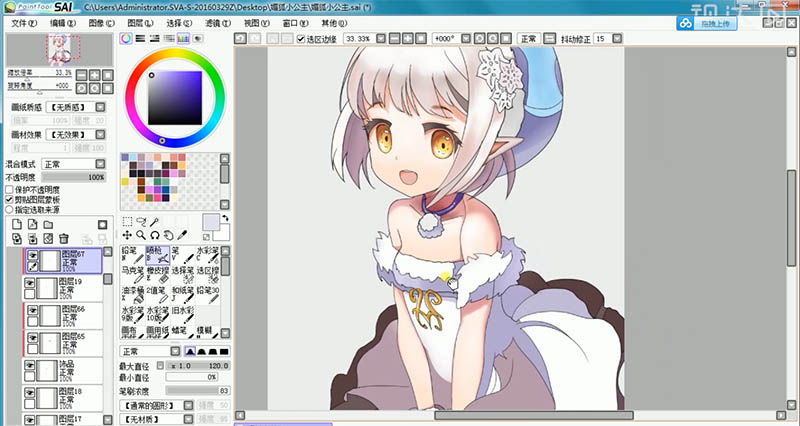Click the 拖拽上传 upload button
This screenshot has width=800, height=426.
[x=707, y=23]
